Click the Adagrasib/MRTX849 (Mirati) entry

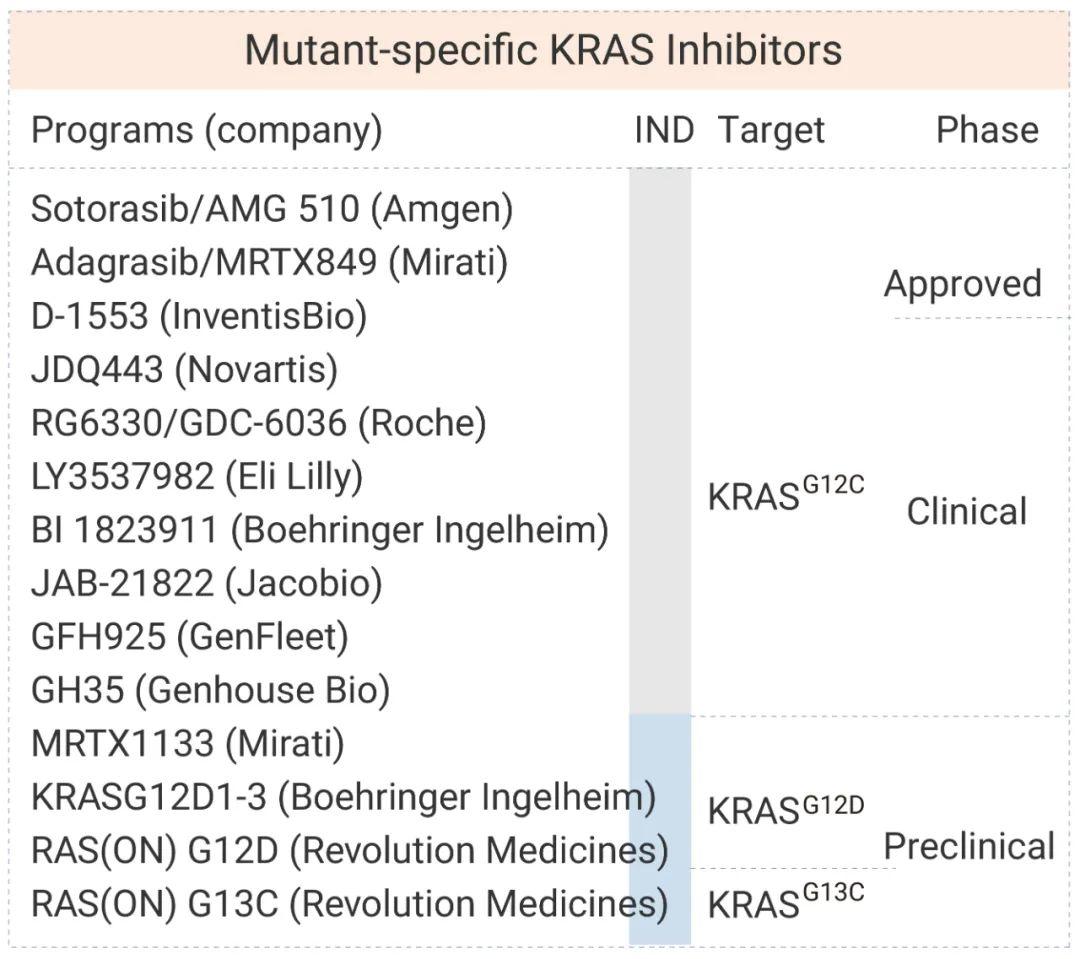coord(269,263)
